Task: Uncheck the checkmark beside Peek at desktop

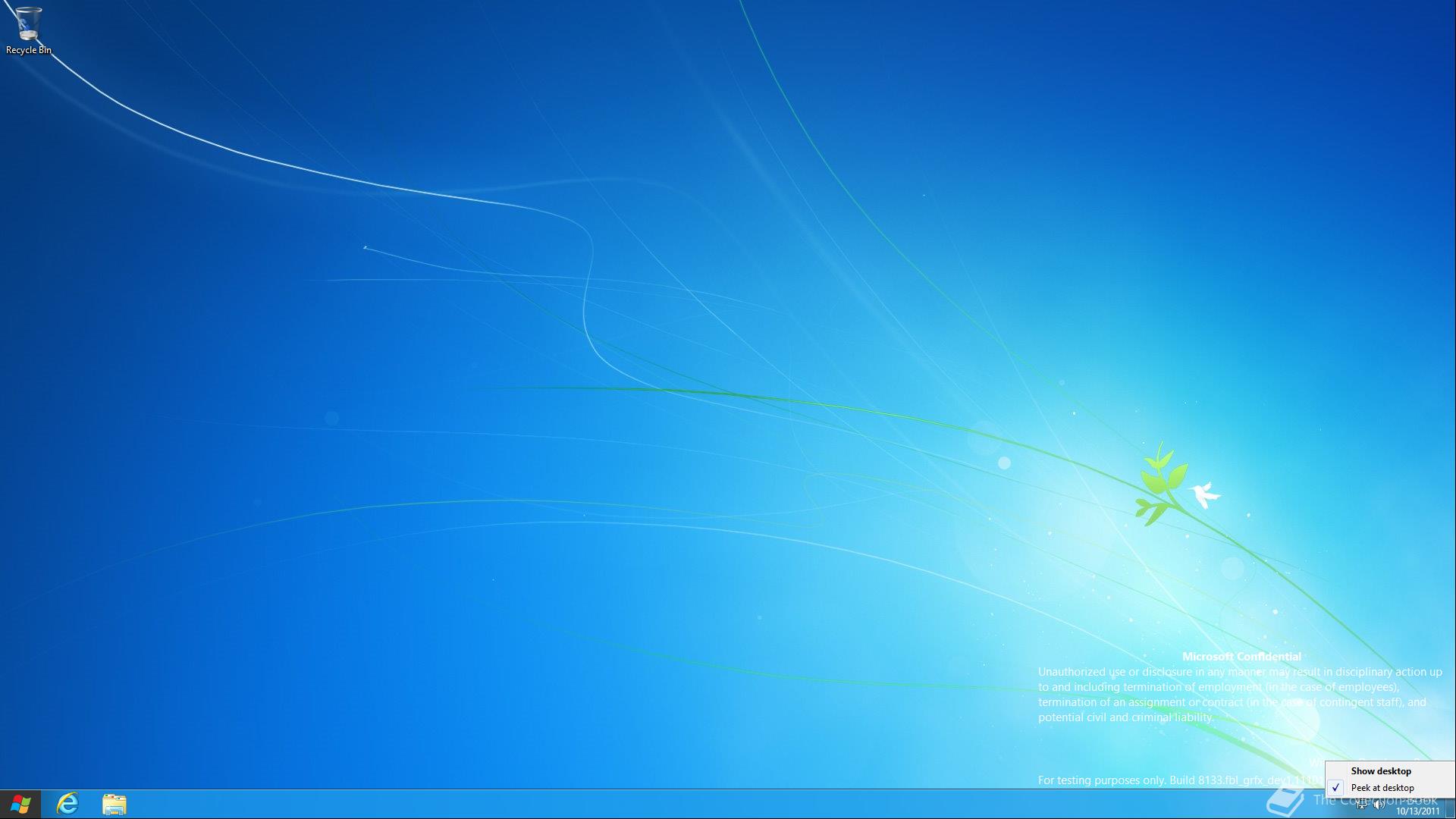Action: tap(1336, 788)
